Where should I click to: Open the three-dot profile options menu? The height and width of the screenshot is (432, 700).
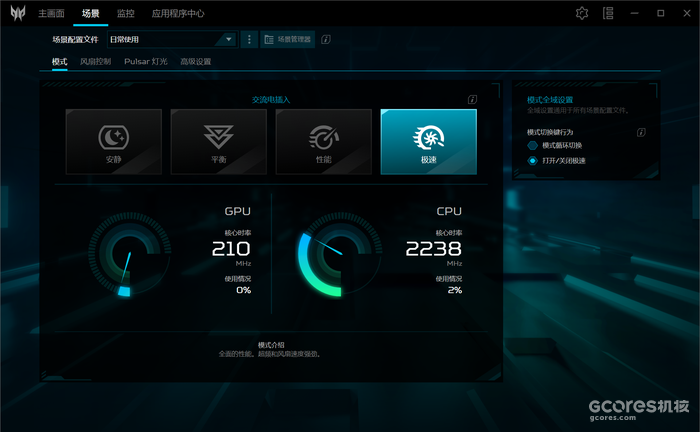click(x=249, y=39)
